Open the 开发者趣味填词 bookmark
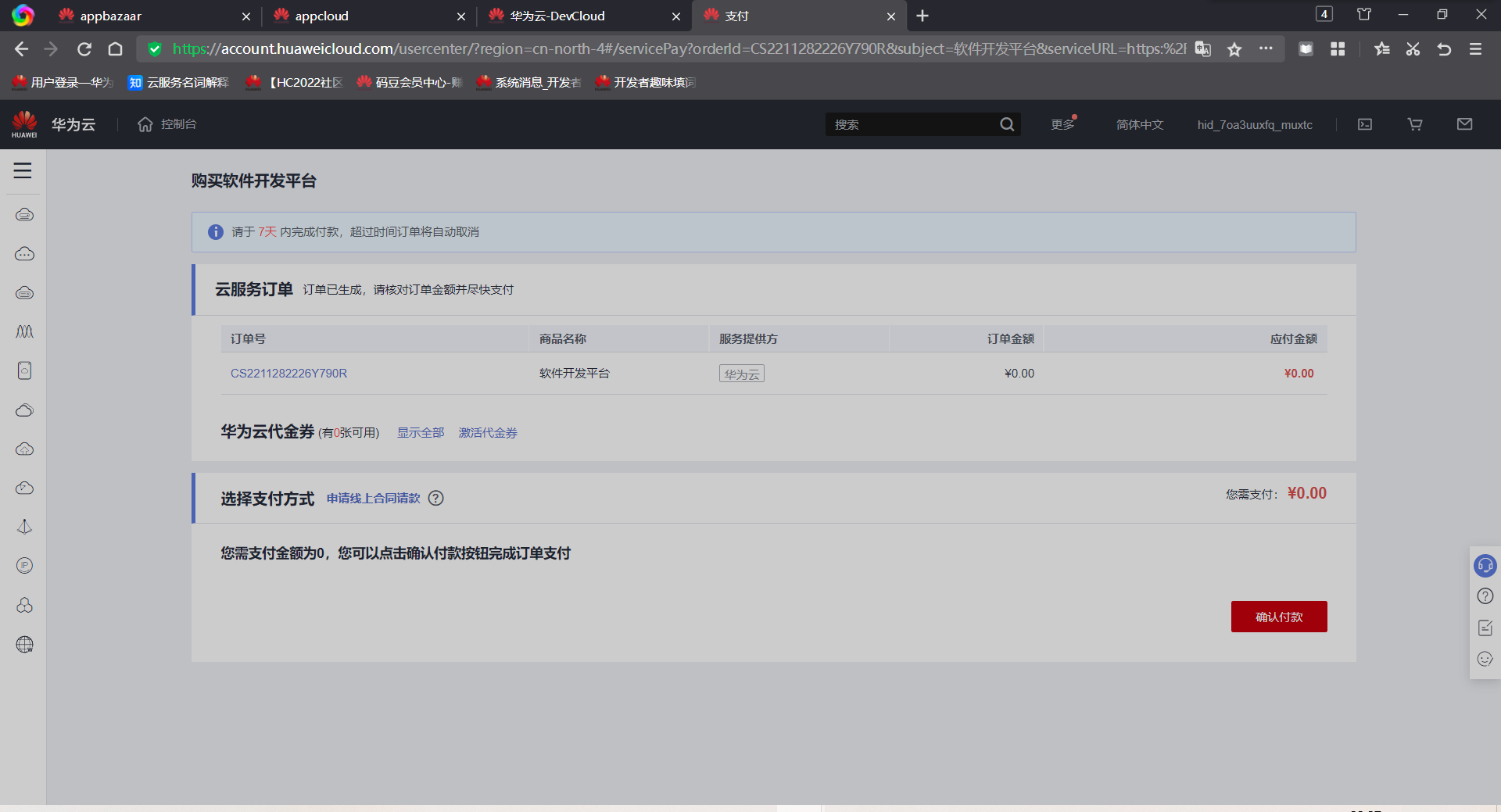The image size is (1501, 812). pyautogui.click(x=647, y=82)
